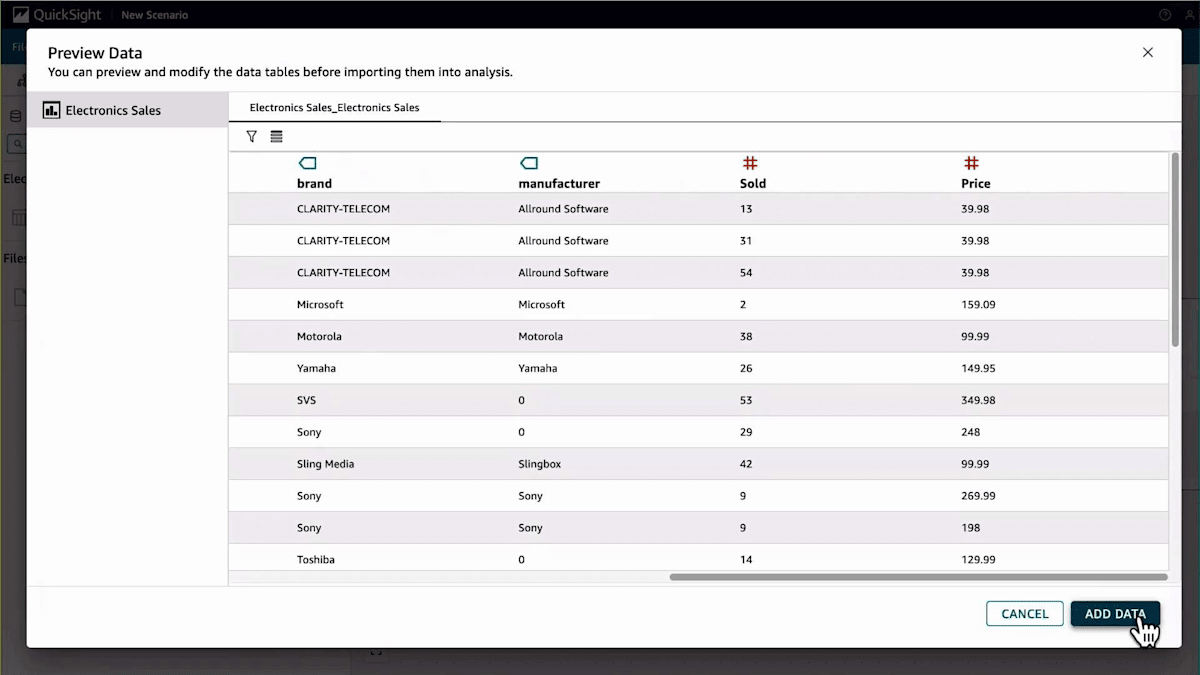
Task: Click the Sold value 53
Action: pyautogui.click(x=746, y=400)
